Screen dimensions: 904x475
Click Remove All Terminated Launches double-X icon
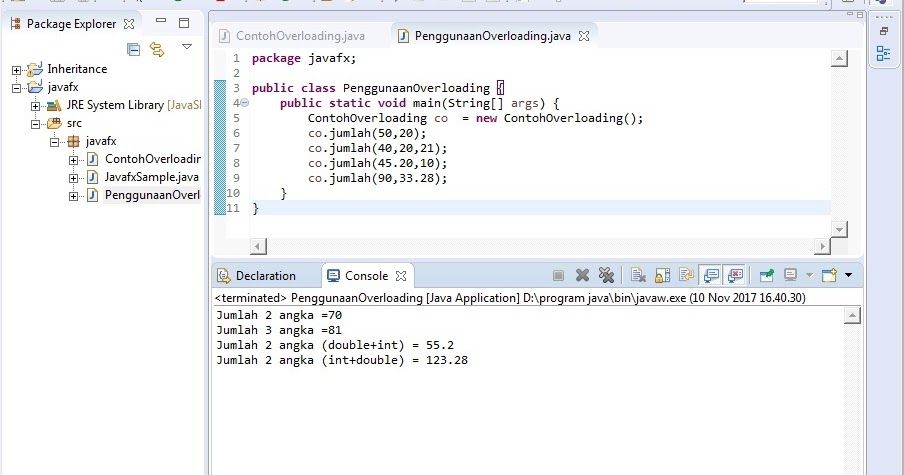click(x=606, y=276)
